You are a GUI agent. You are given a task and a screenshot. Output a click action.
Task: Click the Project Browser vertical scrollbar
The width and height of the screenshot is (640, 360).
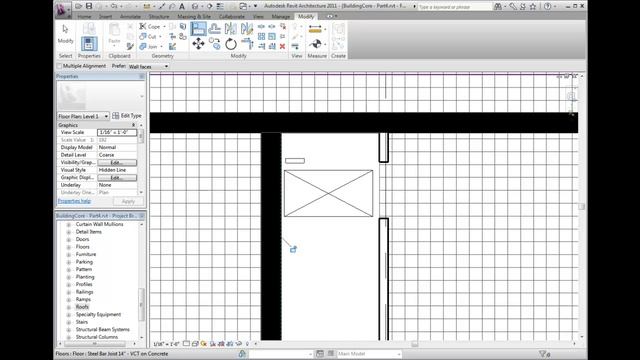tap(142, 304)
